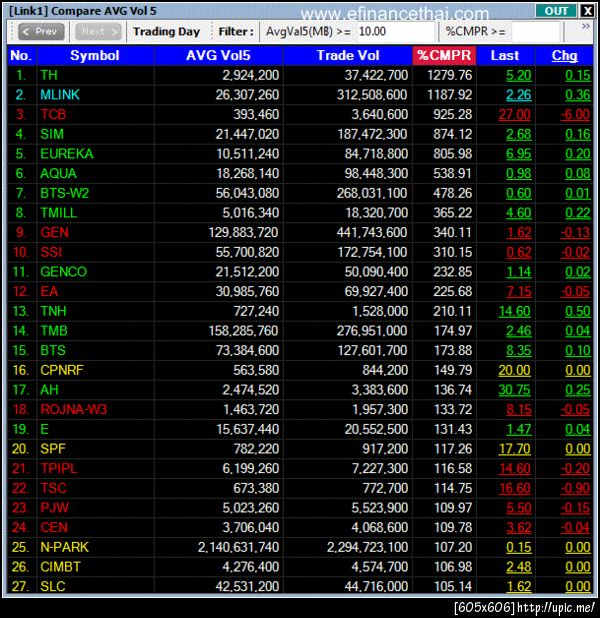This screenshot has width=600, height=618.
Task: Click PJW last price 5.50
Action: (519, 508)
